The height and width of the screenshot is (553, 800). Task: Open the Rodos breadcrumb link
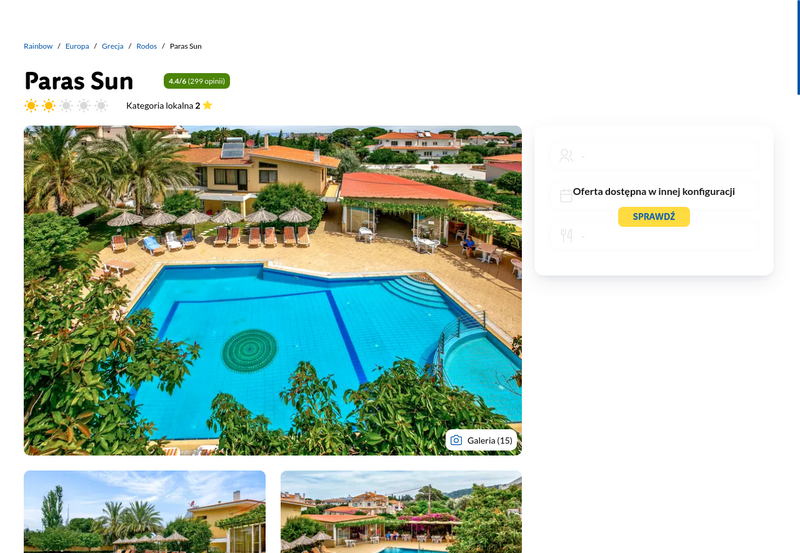(x=146, y=46)
